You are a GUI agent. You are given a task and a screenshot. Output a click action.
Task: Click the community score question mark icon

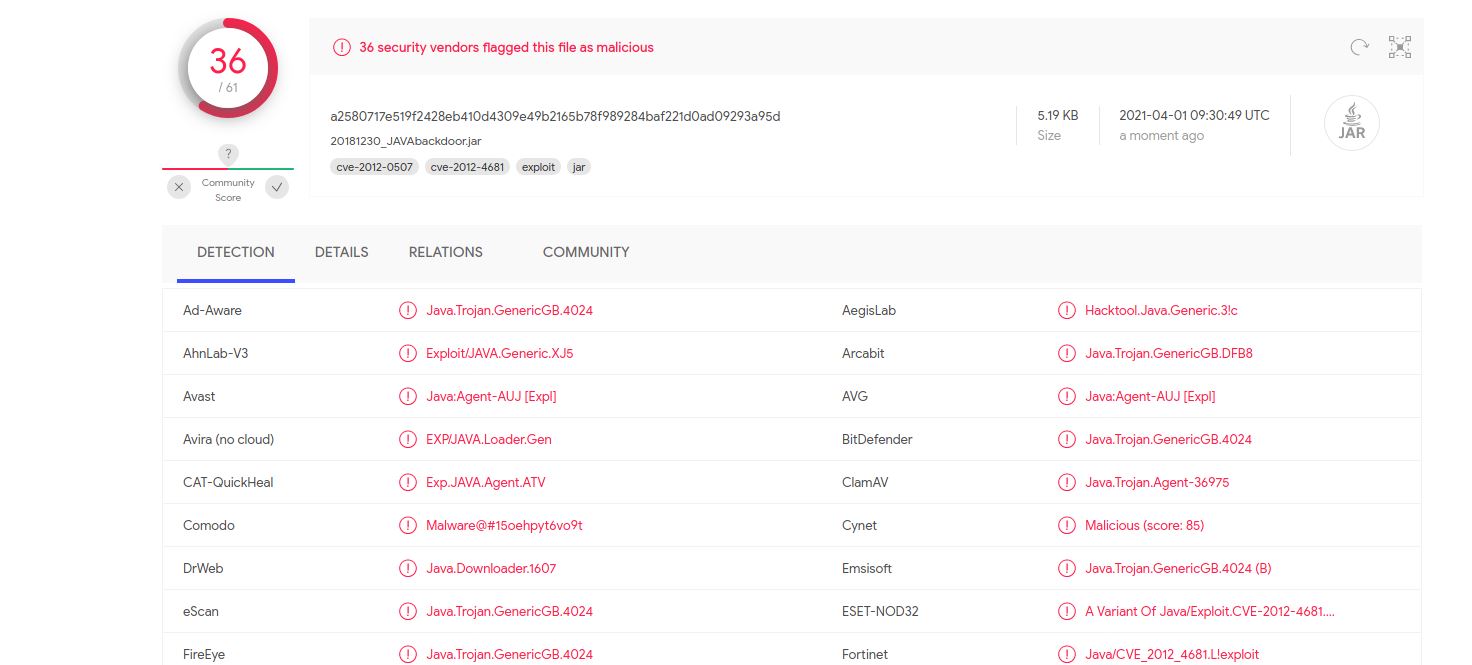(x=229, y=154)
